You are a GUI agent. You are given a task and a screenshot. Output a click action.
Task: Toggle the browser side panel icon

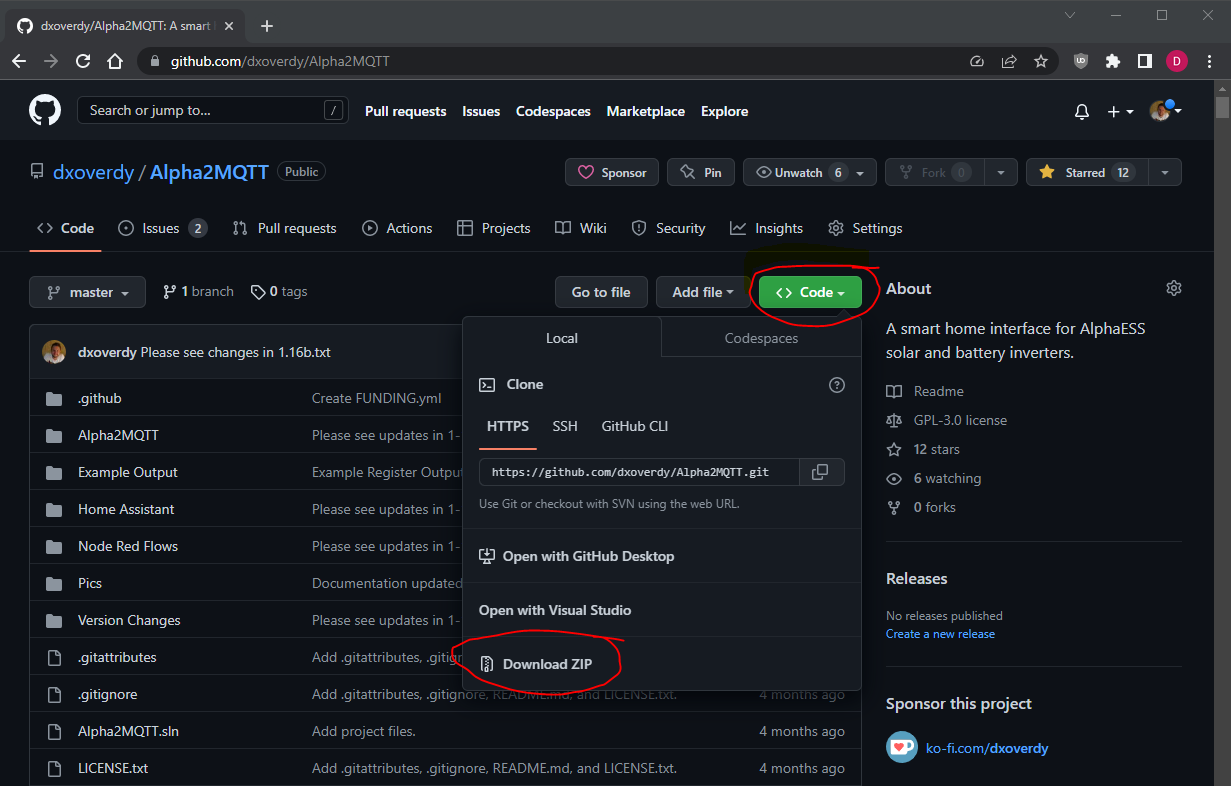pos(1145,61)
